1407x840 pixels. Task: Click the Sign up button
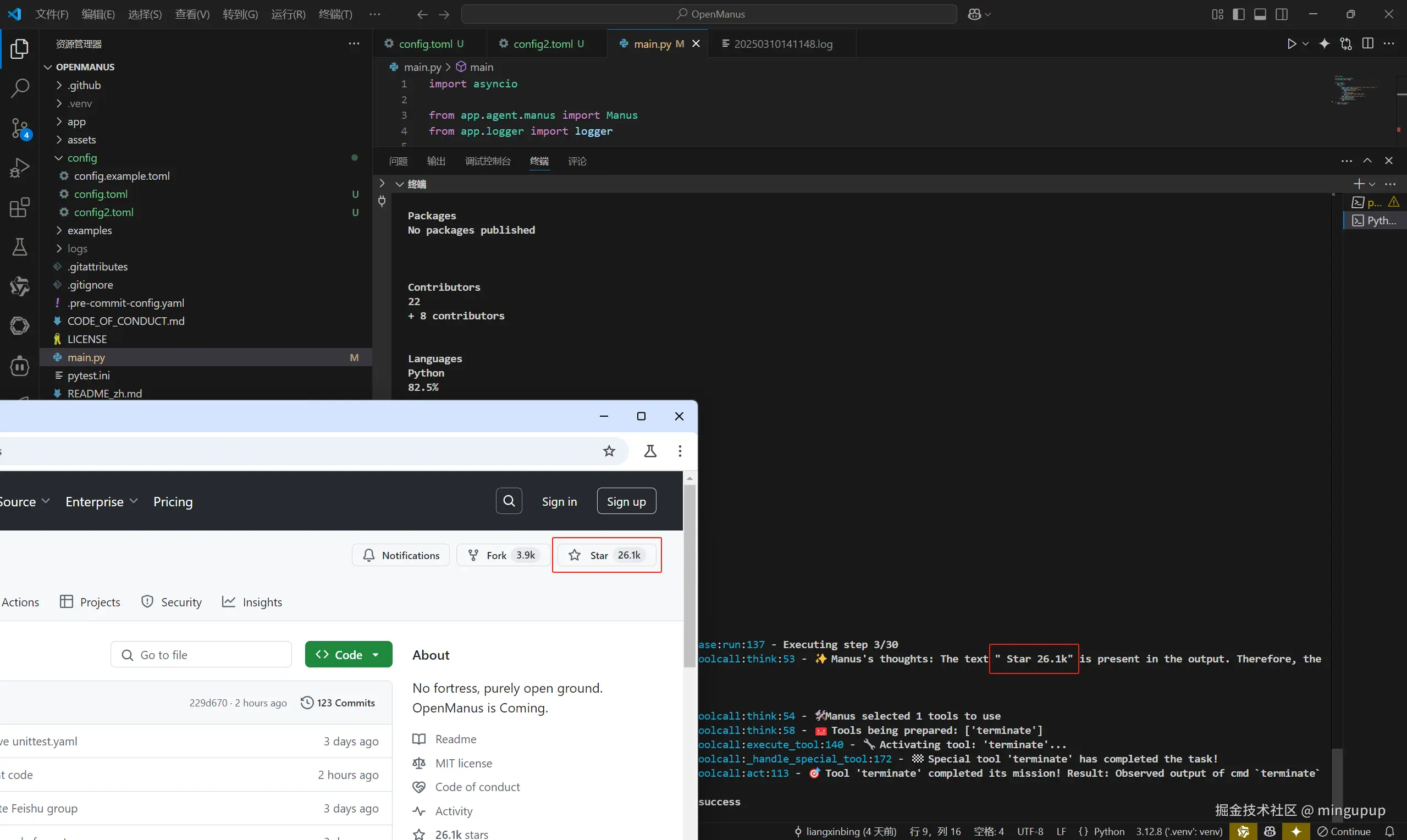pyautogui.click(x=626, y=501)
